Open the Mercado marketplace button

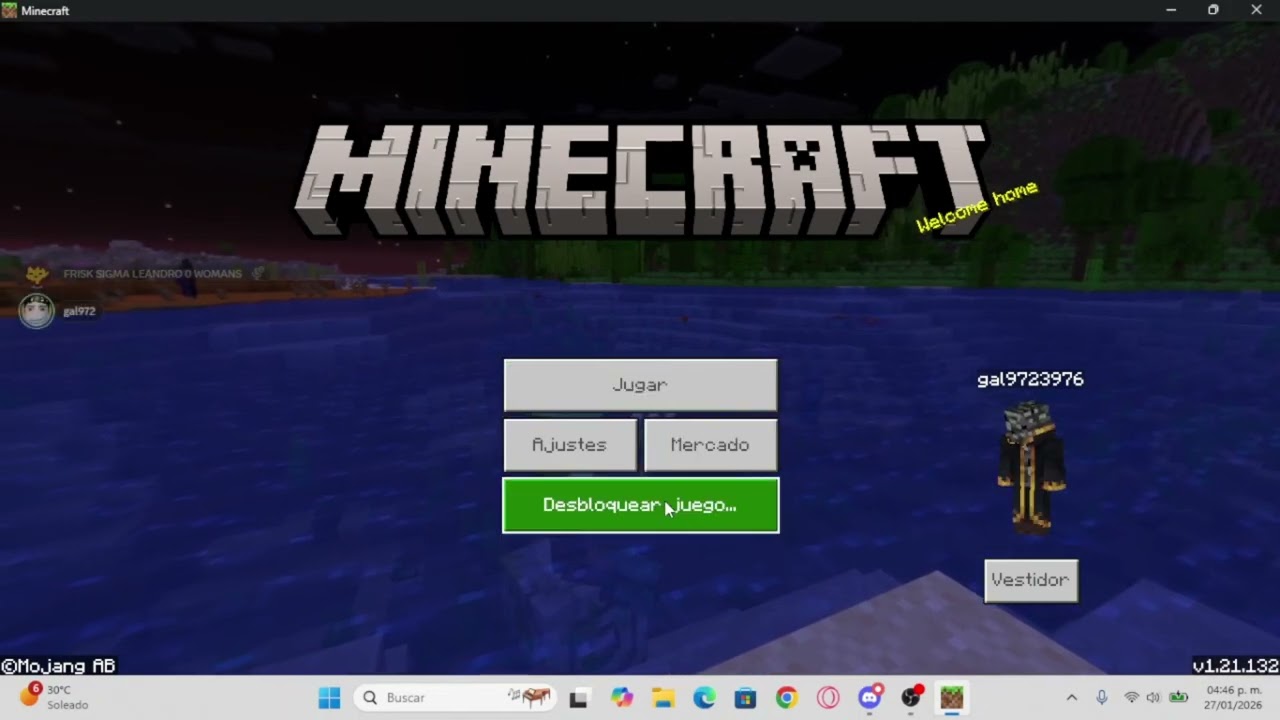pyautogui.click(x=710, y=445)
